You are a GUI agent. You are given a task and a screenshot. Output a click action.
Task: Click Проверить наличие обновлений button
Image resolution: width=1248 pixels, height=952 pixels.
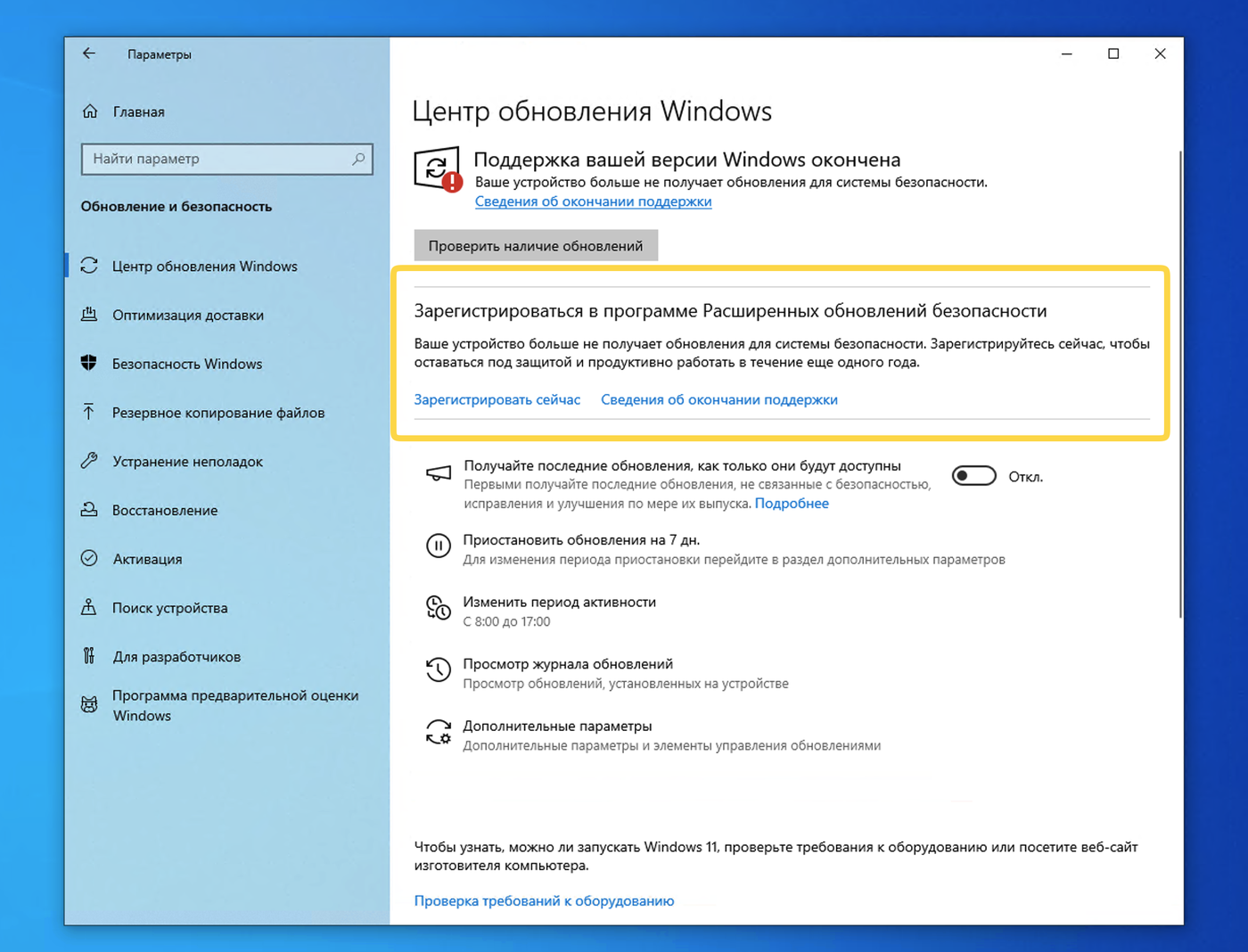tap(536, 245)
